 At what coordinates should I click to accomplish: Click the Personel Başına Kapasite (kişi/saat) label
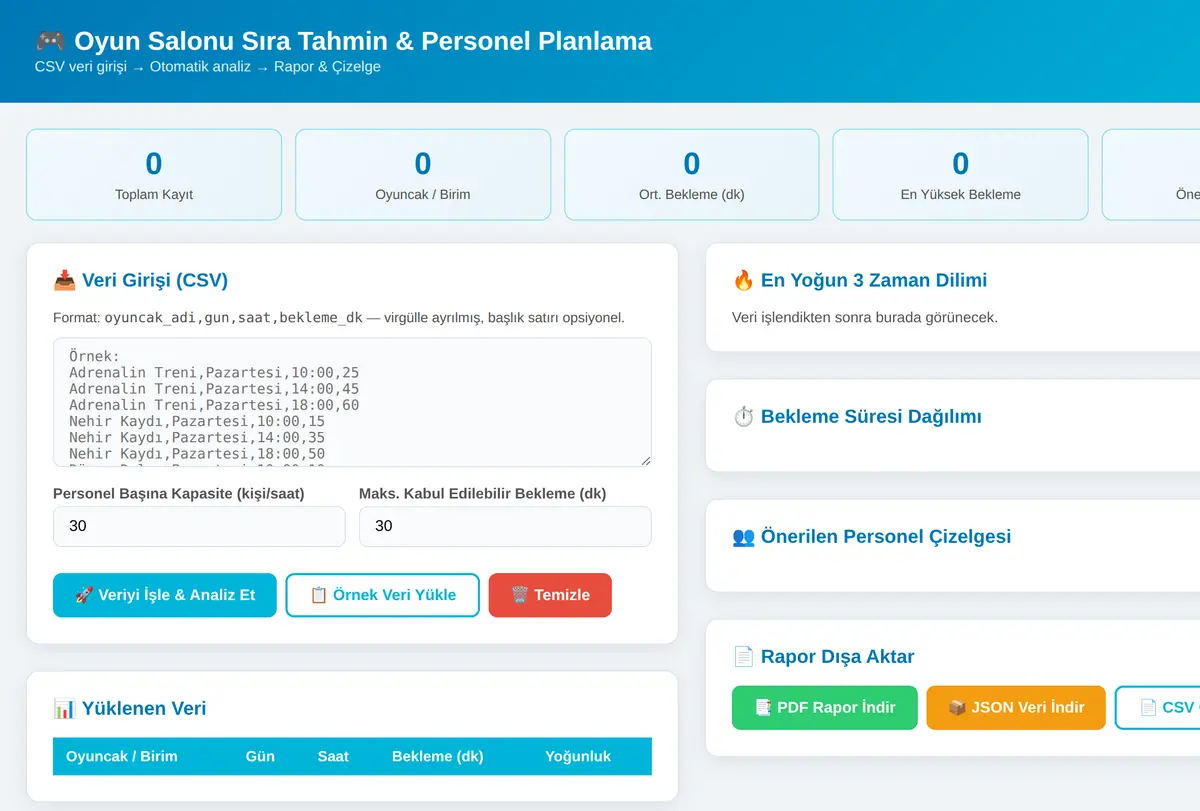[179, 493]
